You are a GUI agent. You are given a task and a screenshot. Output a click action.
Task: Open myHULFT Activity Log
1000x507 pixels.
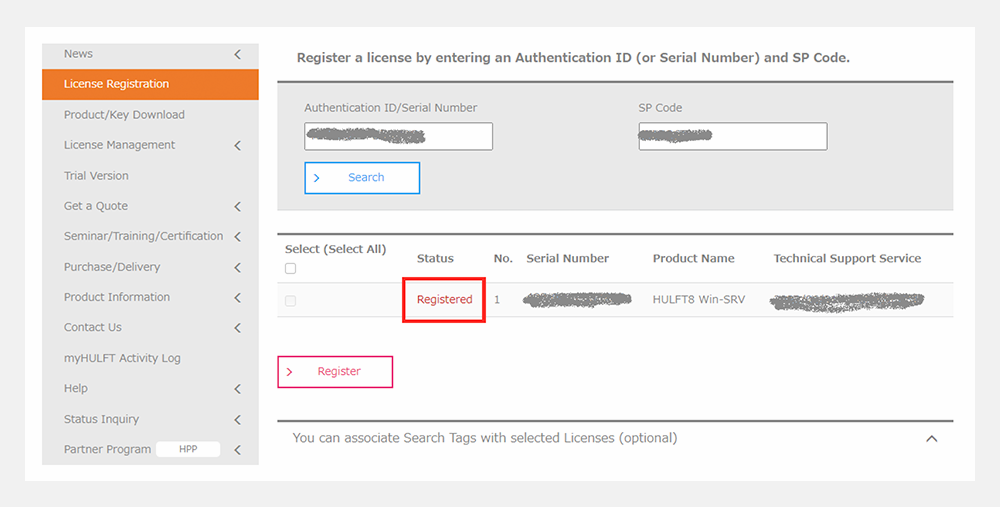pyautogui.click(x=122, y=358)
